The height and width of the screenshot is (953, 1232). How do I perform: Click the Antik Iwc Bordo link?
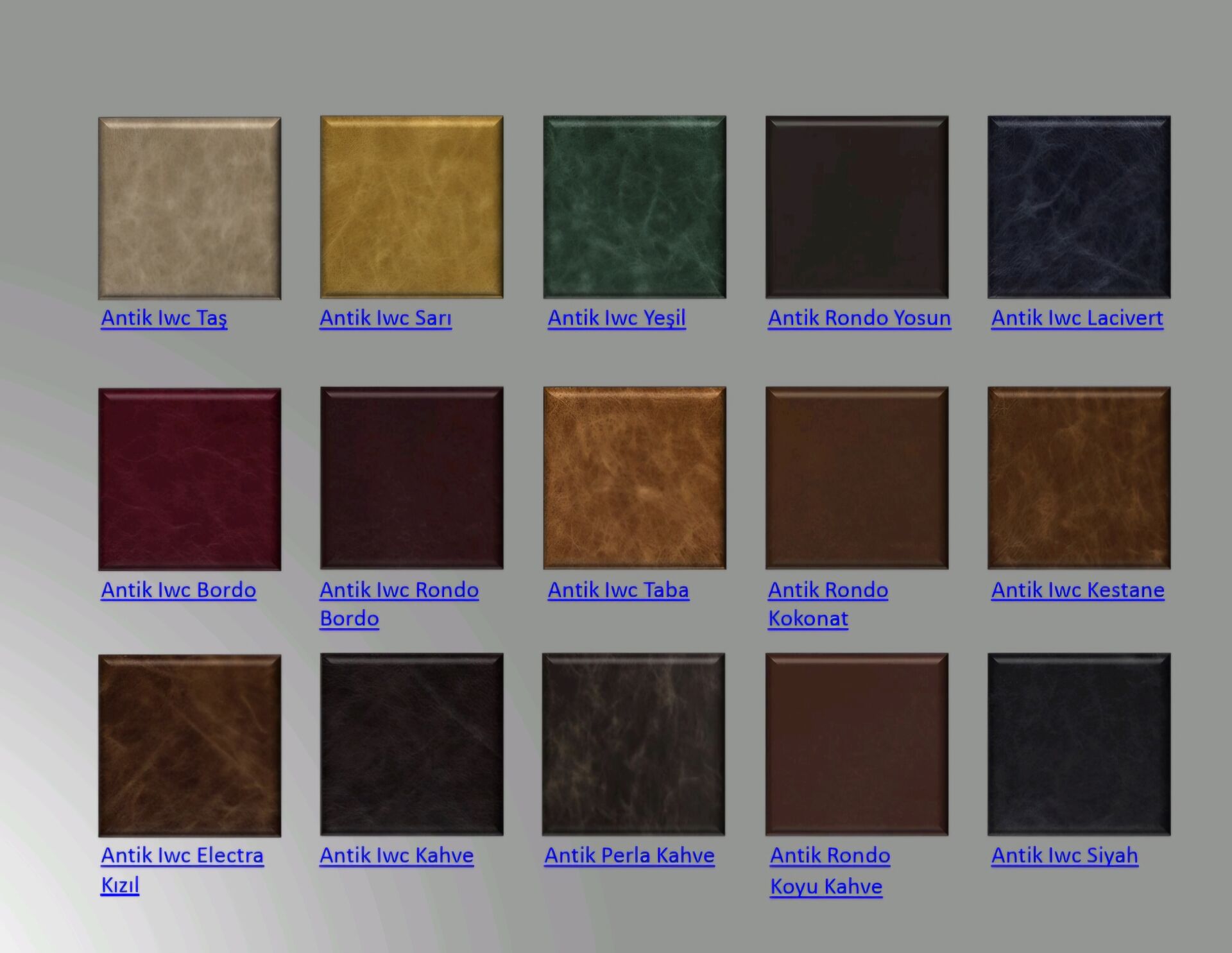click(x=178, y=590)
